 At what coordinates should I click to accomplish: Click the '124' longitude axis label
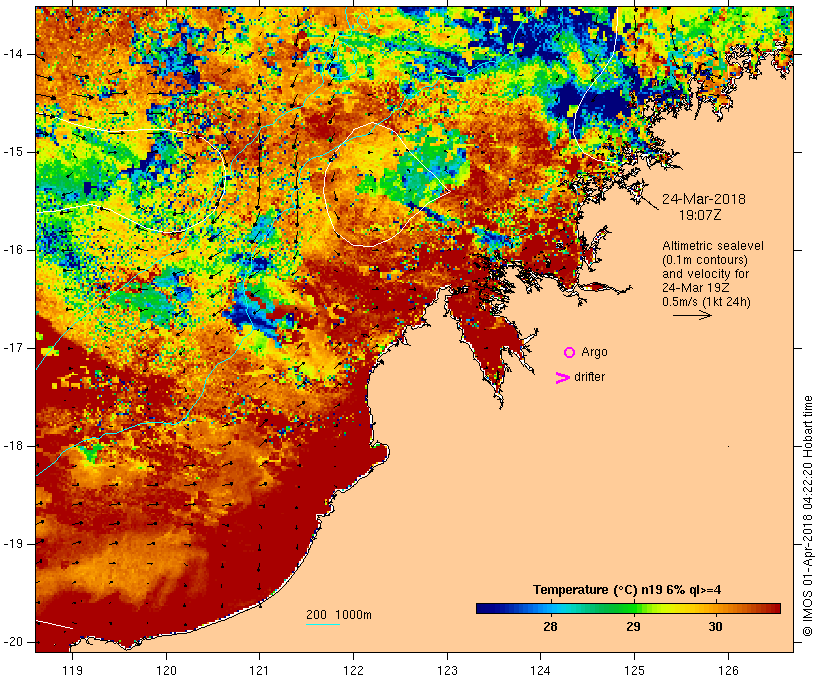[541, 670]
